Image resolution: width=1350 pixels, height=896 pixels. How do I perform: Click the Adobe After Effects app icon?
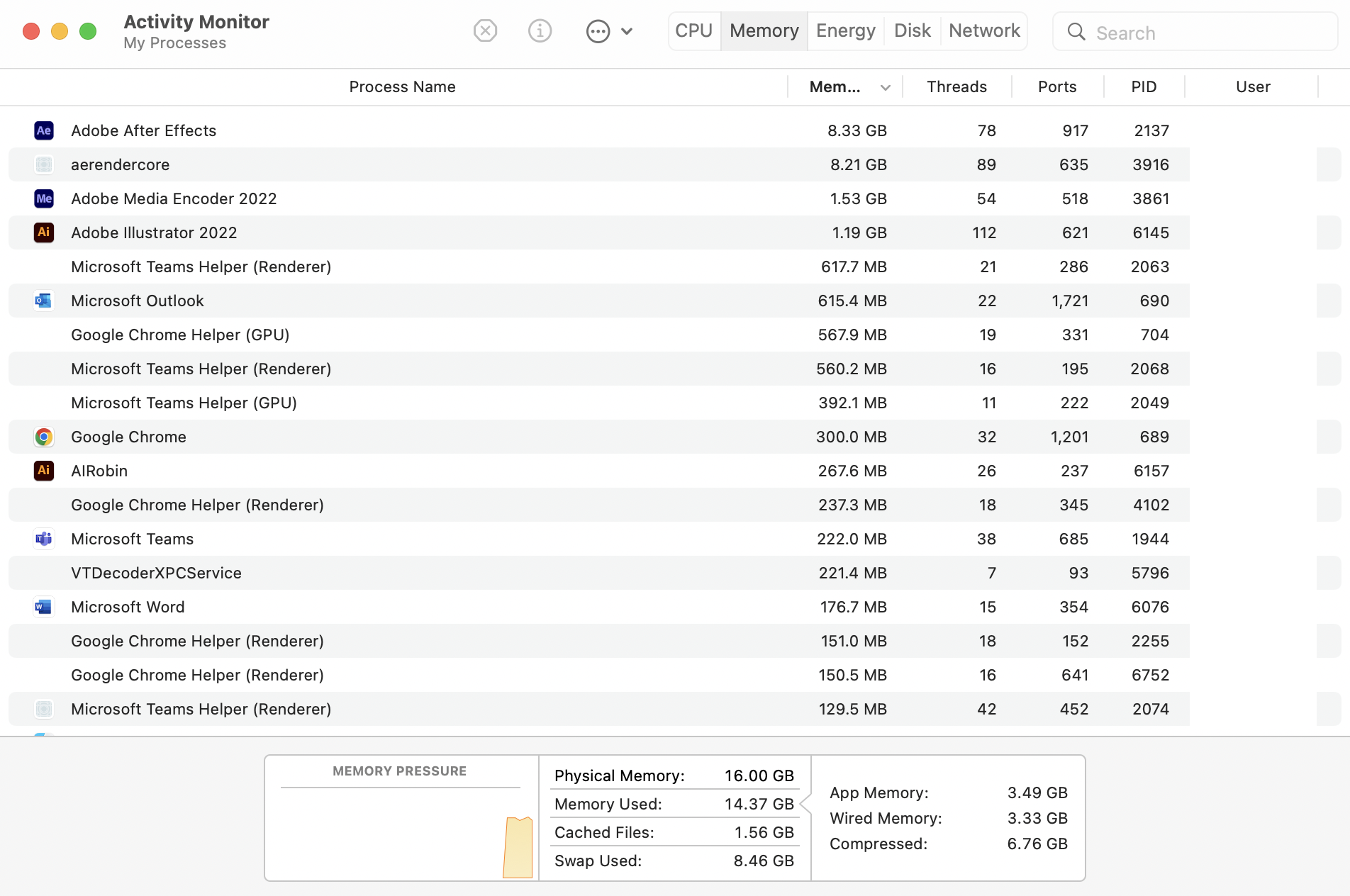44,130
